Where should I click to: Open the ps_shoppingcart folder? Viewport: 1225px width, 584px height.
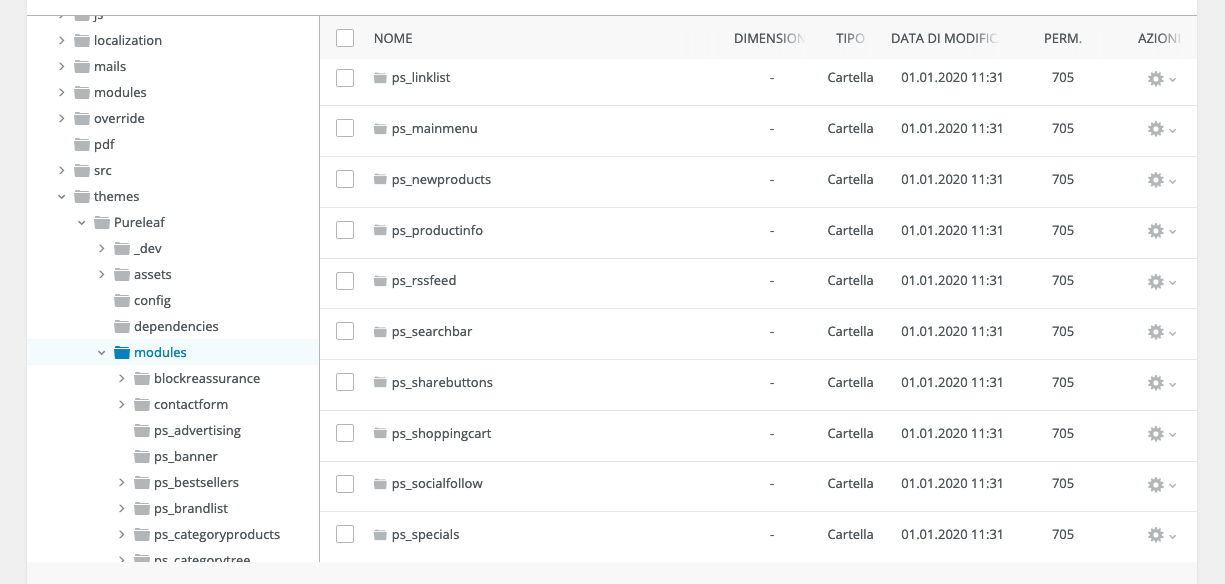441,434
